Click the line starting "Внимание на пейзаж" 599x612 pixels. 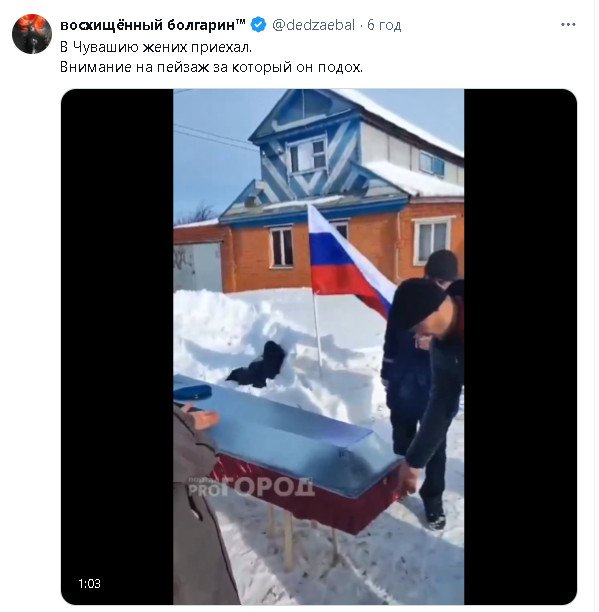(211, 67)
